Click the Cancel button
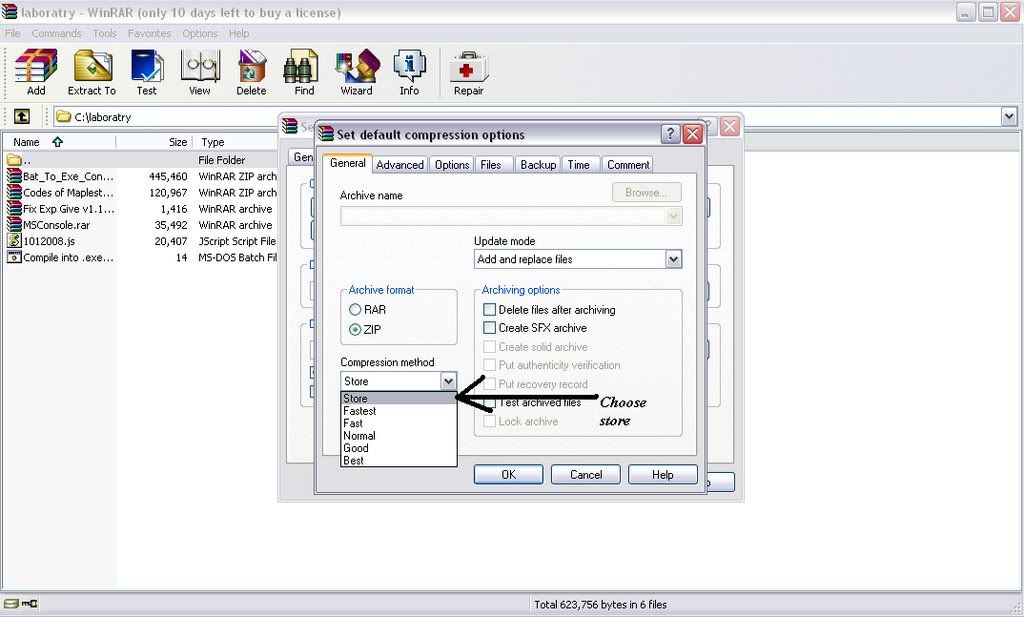Screen dimensions: 1024x617 pos(586,475)
